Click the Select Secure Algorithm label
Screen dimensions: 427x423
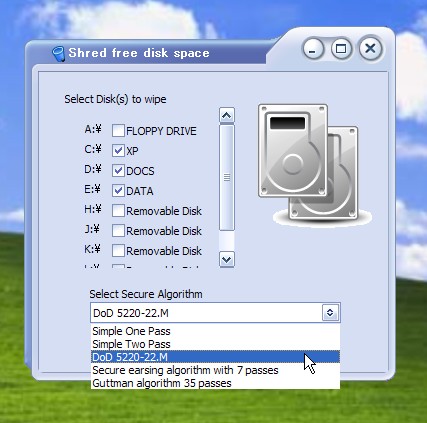click(x=146, y=294)
